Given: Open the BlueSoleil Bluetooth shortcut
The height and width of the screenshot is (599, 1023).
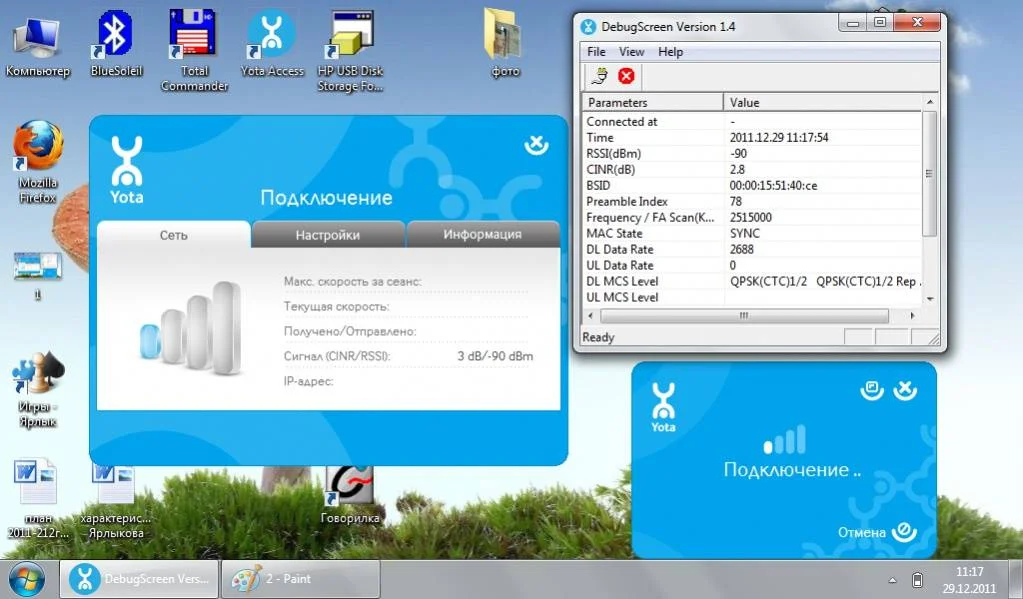Looking at the screenshot, I should click(x=115, y=43).
